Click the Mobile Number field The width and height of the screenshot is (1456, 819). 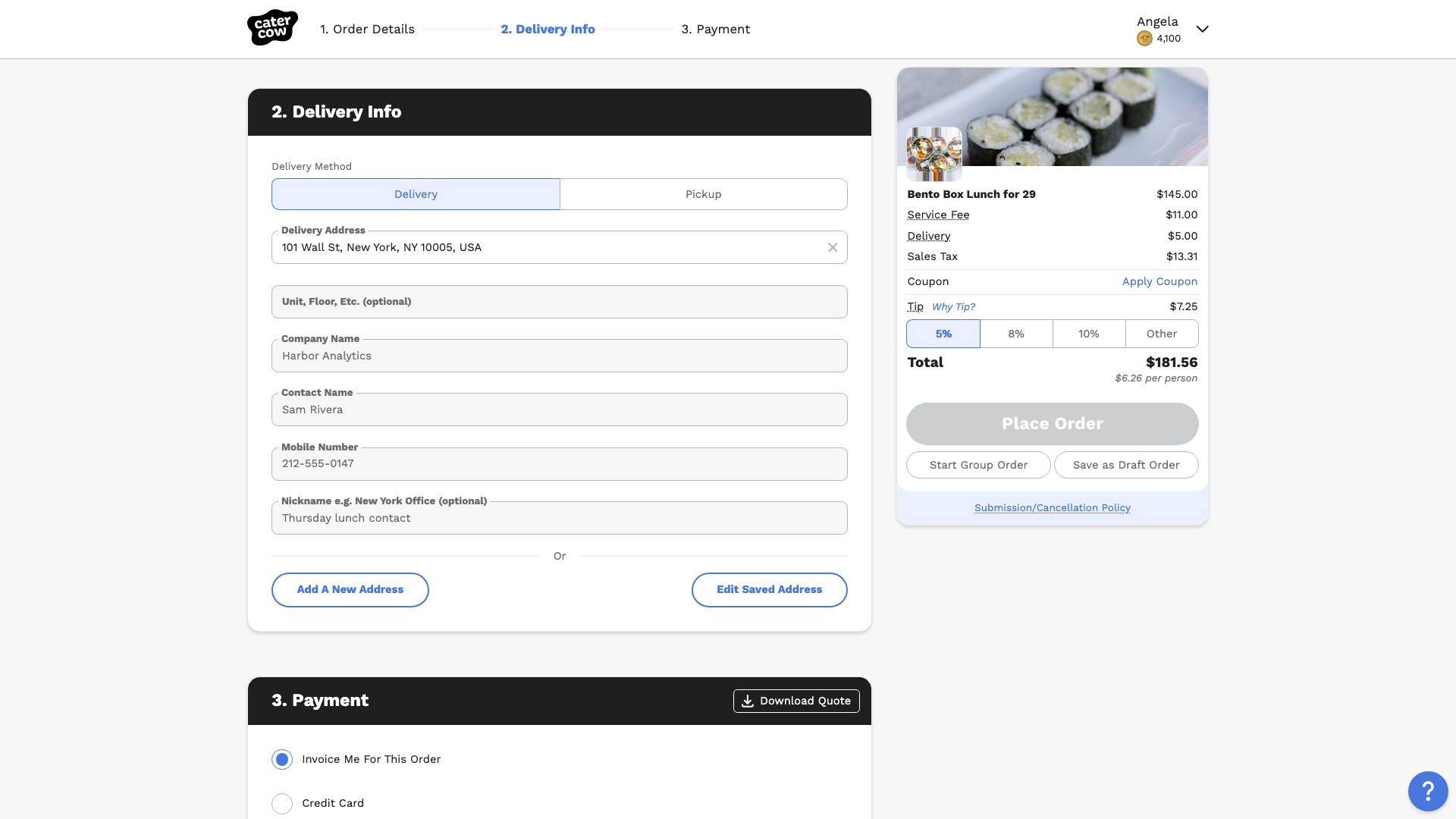559,464
